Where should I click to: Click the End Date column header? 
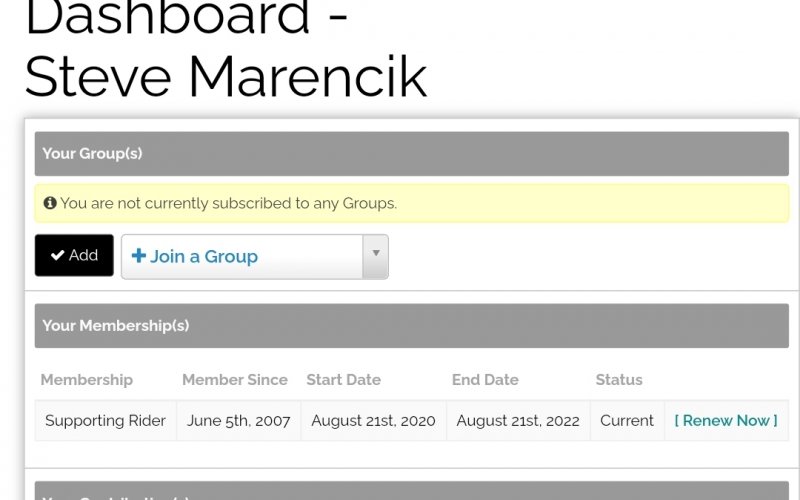(485, 380)
